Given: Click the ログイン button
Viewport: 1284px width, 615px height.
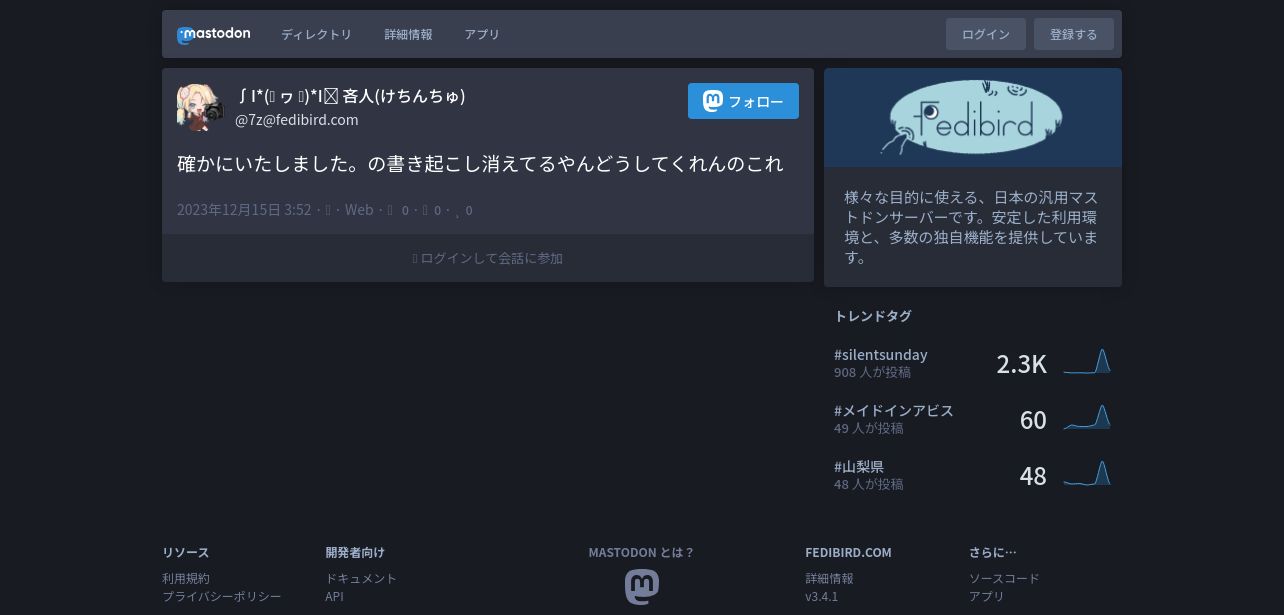Looking at the screenshot, I should [x=986, y=34].
